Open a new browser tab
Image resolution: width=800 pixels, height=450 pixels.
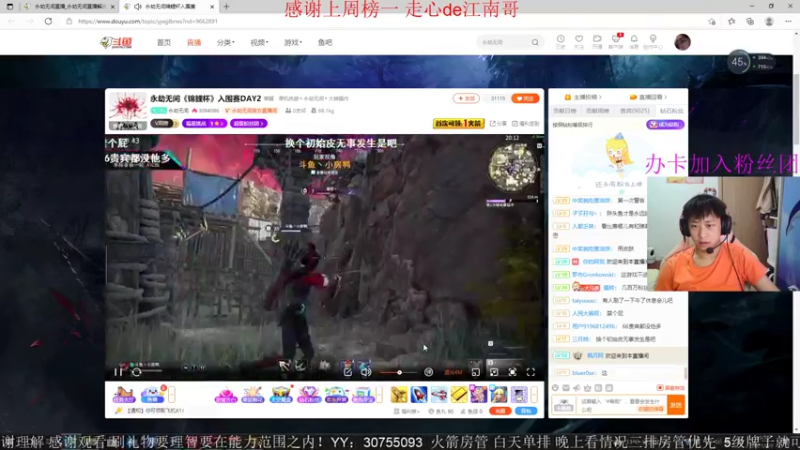point(226,7)
